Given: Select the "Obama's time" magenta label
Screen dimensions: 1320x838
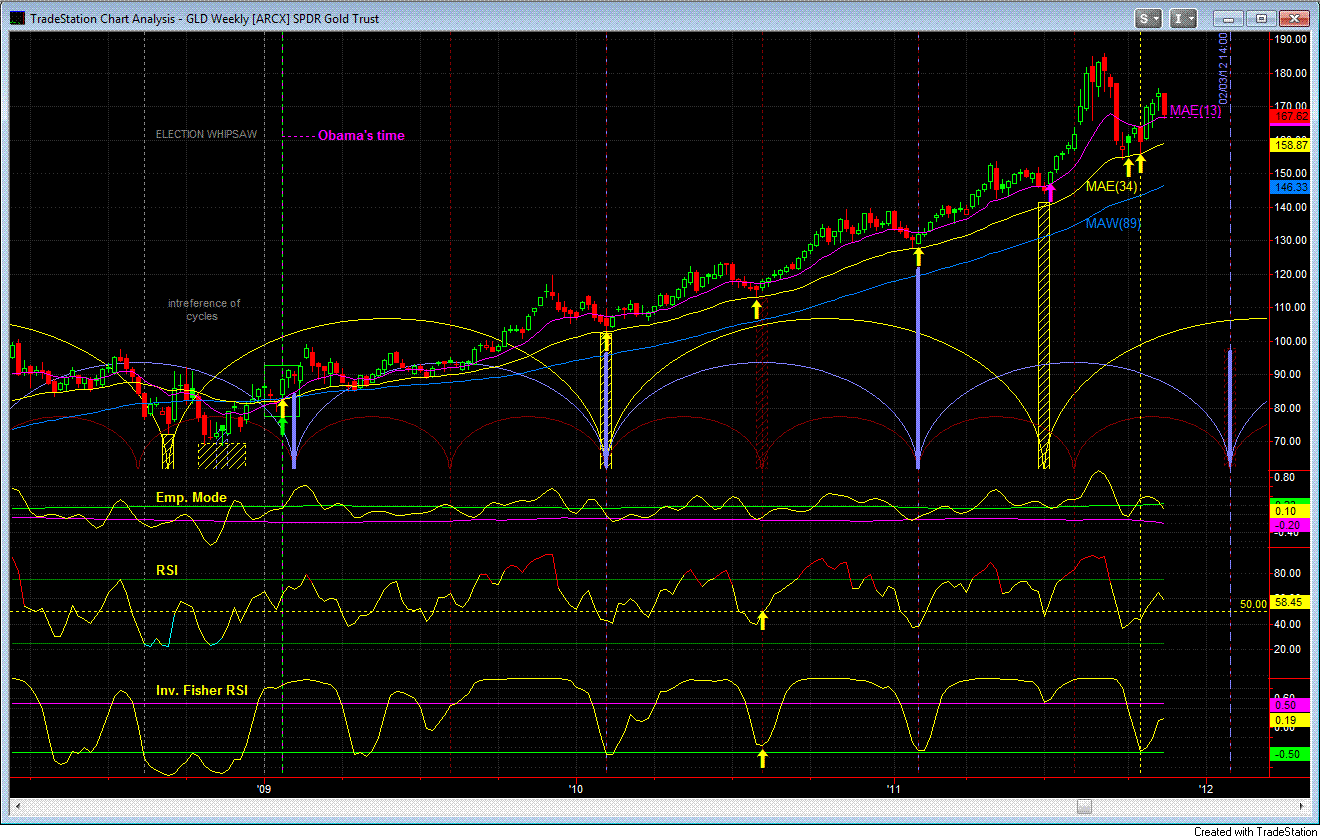Looking at the screenshot, I should (361, 135).
